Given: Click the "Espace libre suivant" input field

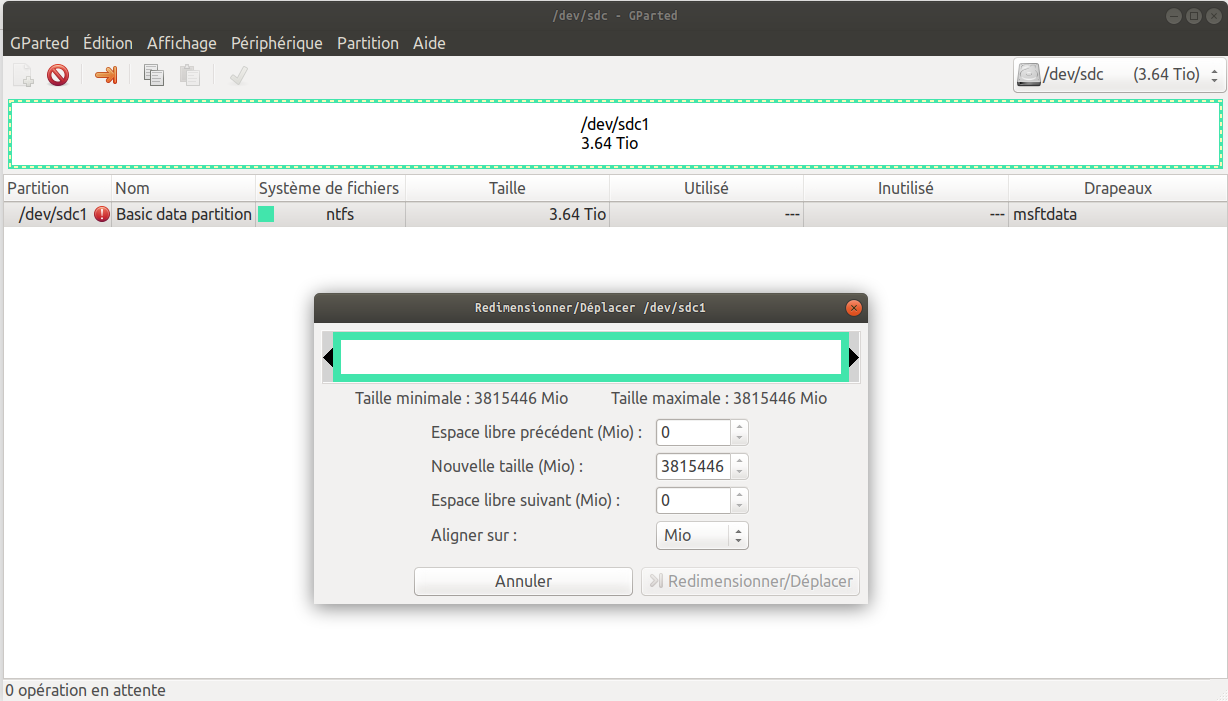Looking at the screenshot, I should click(693, 500).
